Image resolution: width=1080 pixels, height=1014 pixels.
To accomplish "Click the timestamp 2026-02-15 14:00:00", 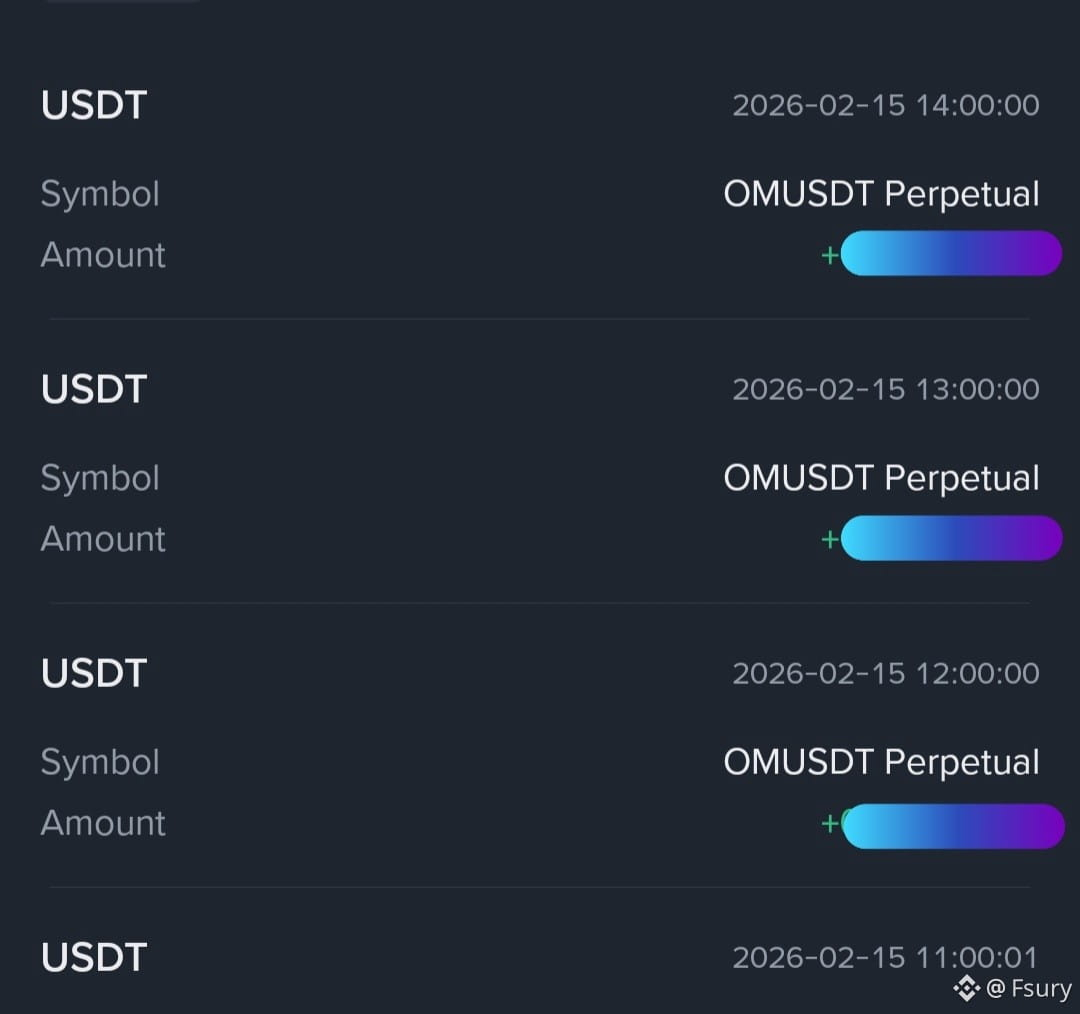I will click(x=886, y=105).
